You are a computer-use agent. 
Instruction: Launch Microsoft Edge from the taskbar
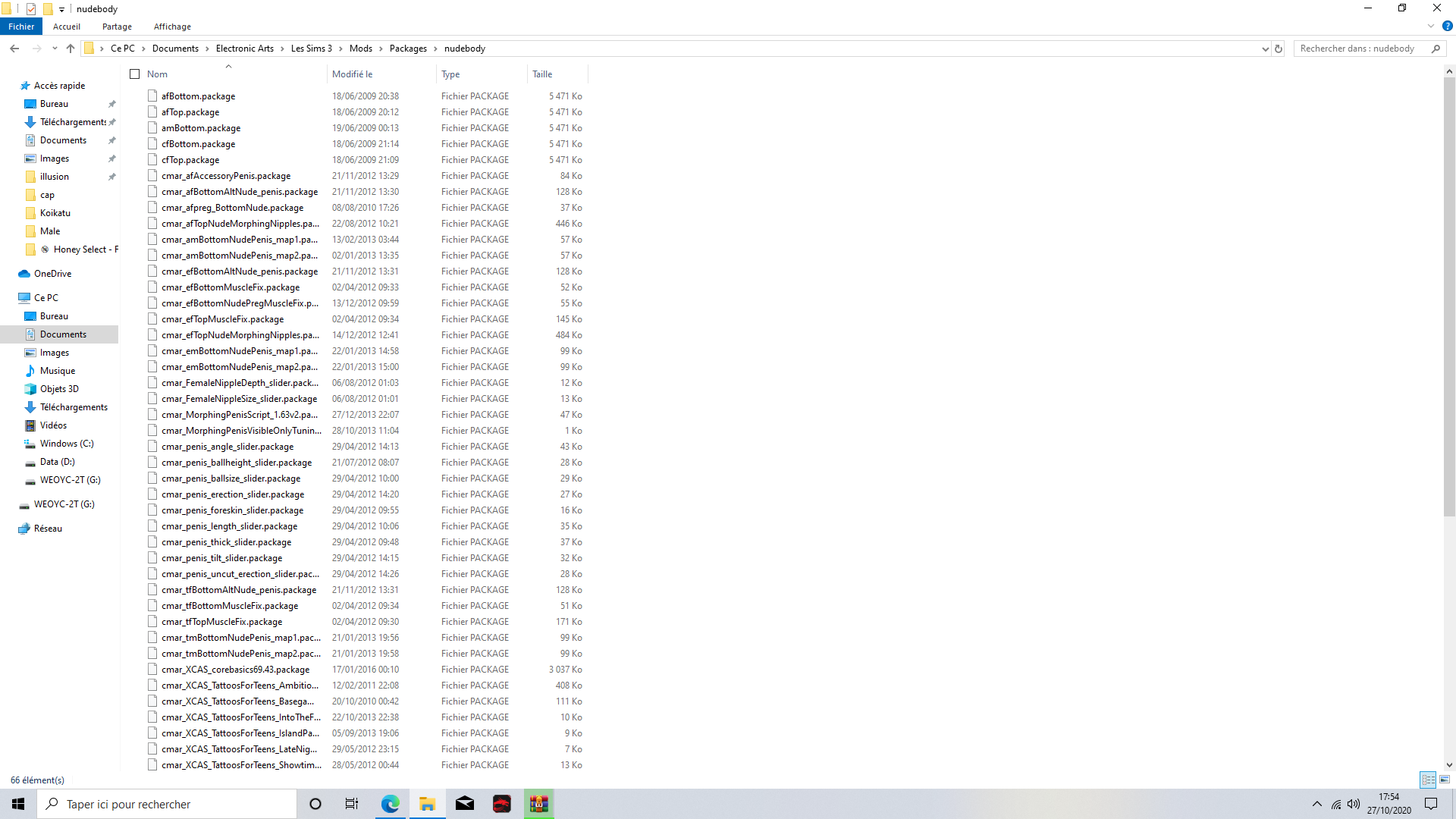tap(390, 804)
